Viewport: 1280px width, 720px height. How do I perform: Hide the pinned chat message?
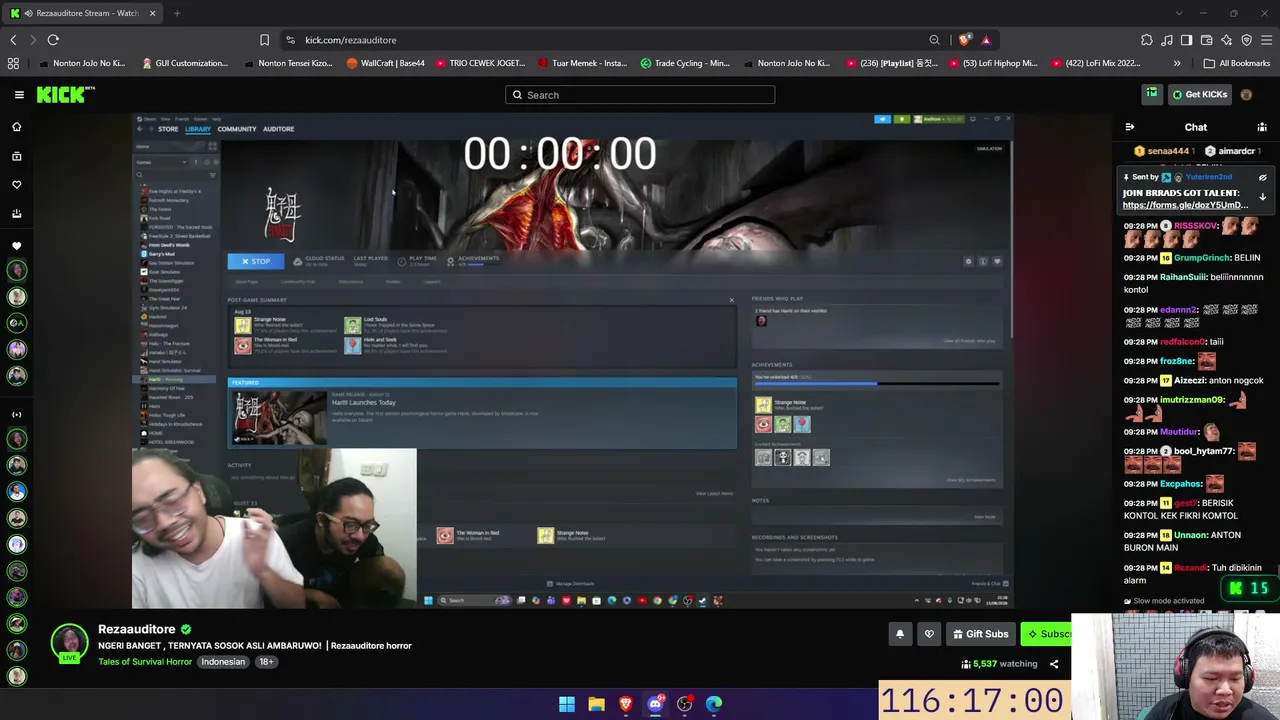[x=1262, y=178]
